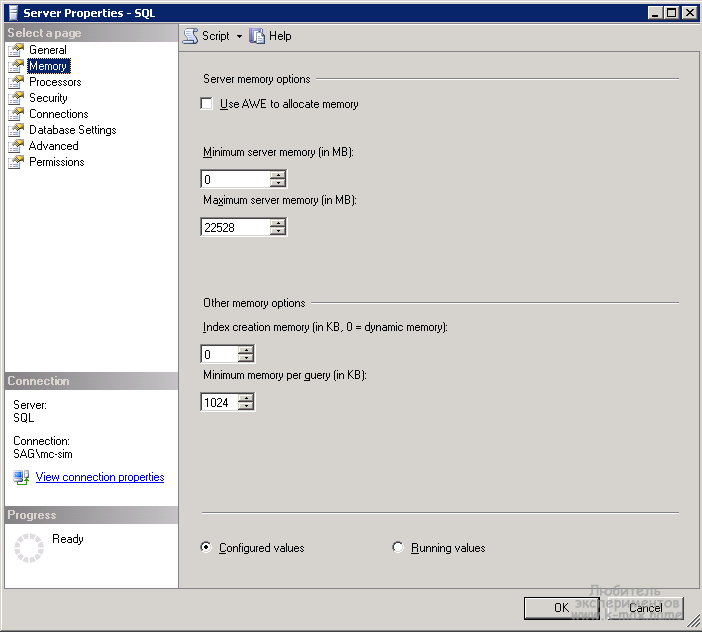This screenshot has width=702, height=632.
Task: Show the Advanced page
Action: click(x=54, y=146)
